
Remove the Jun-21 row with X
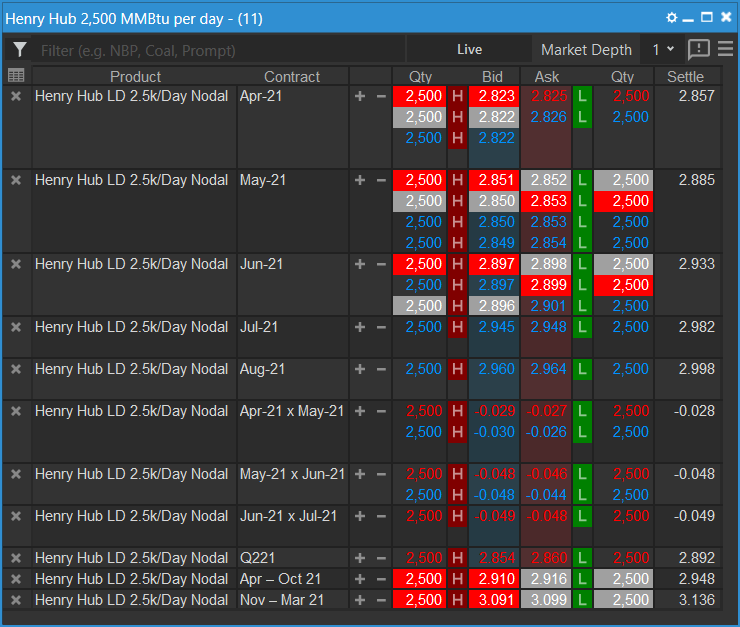[16, 264]
